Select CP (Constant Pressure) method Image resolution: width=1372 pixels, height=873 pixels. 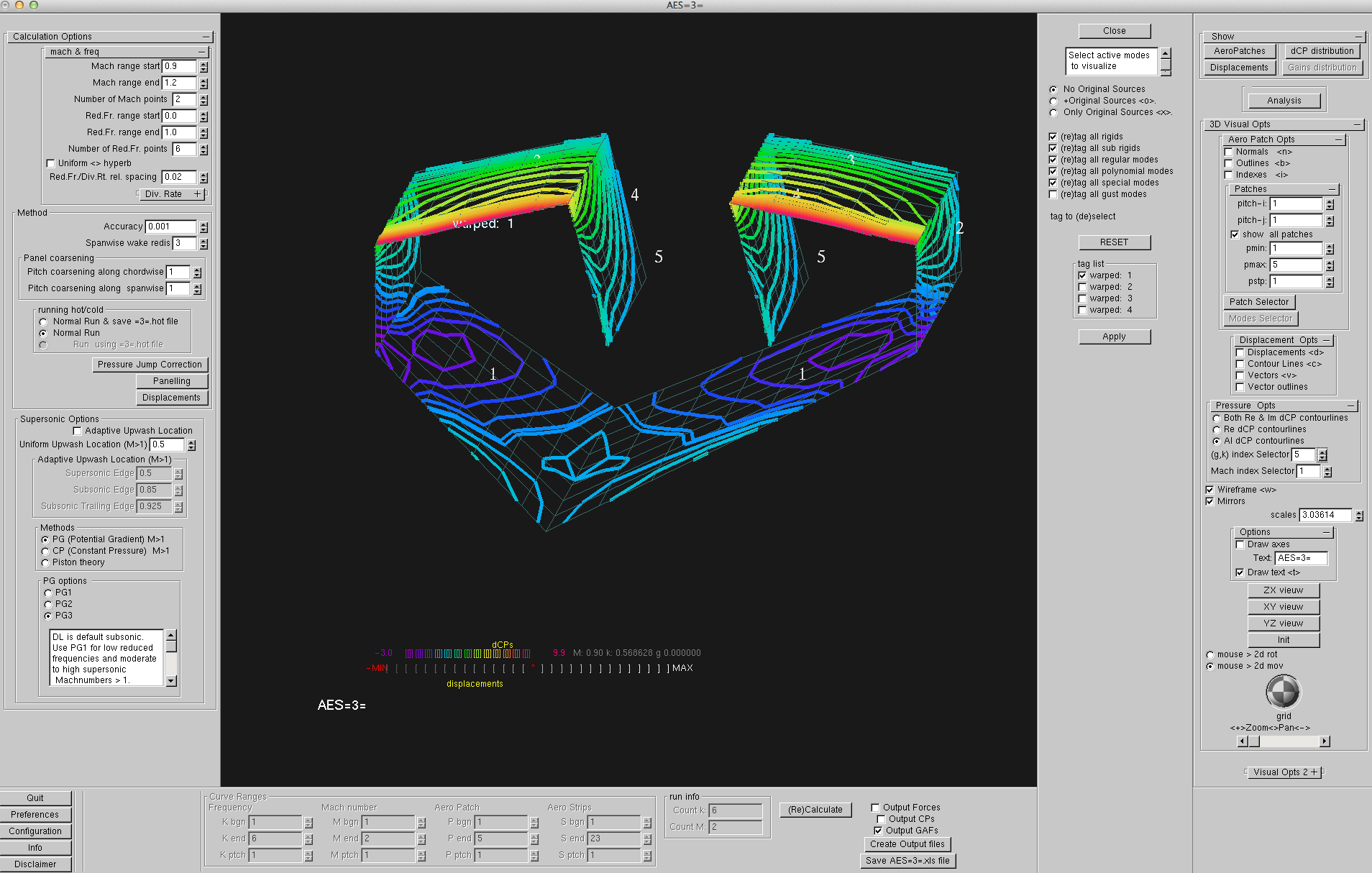[x=45, y=551]
